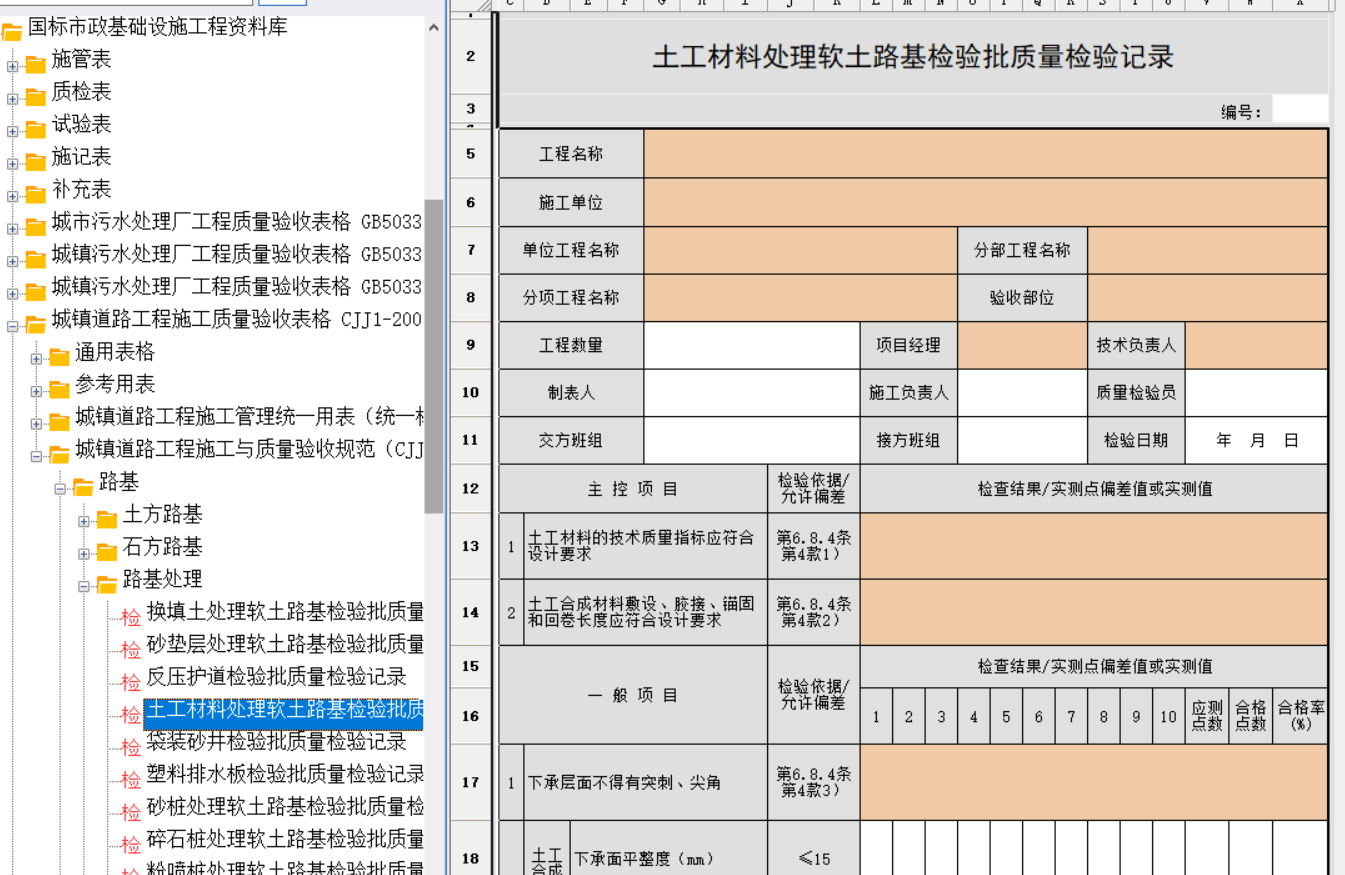Click the red 检 icon beside 袋装砂井检验批质量检验记录

(131, 747)
